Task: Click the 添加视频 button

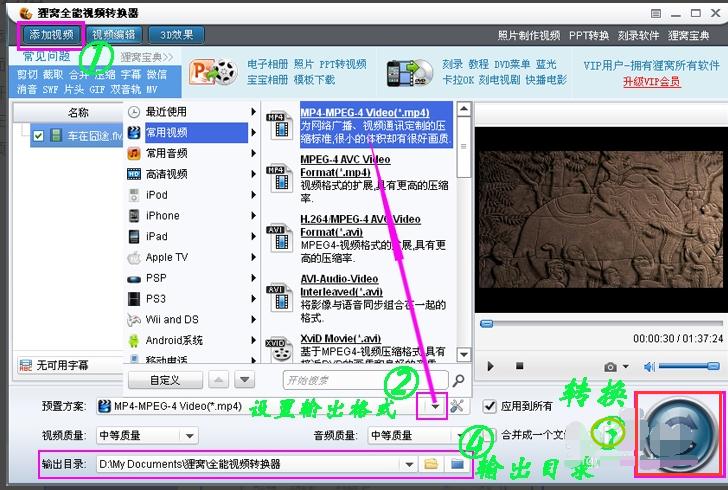Action: [x=51, y=35]
